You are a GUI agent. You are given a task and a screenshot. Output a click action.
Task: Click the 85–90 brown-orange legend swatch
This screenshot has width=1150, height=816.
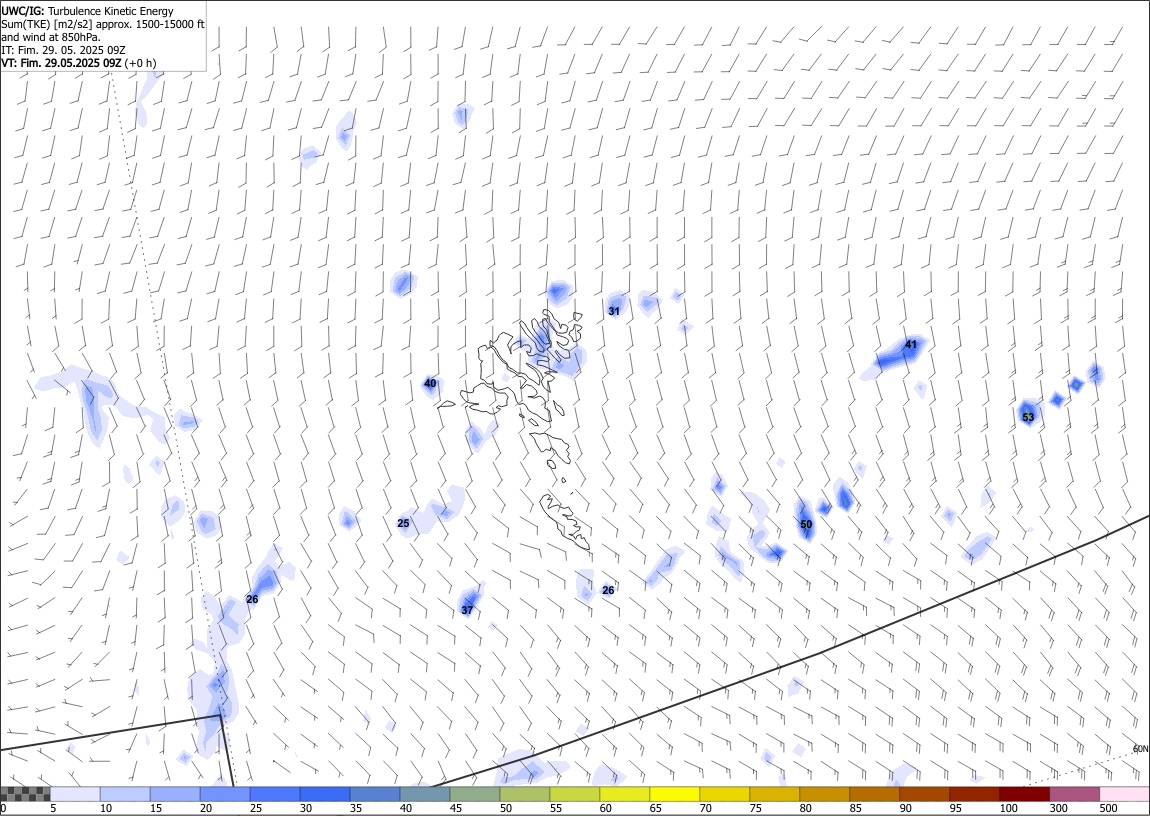874,794
